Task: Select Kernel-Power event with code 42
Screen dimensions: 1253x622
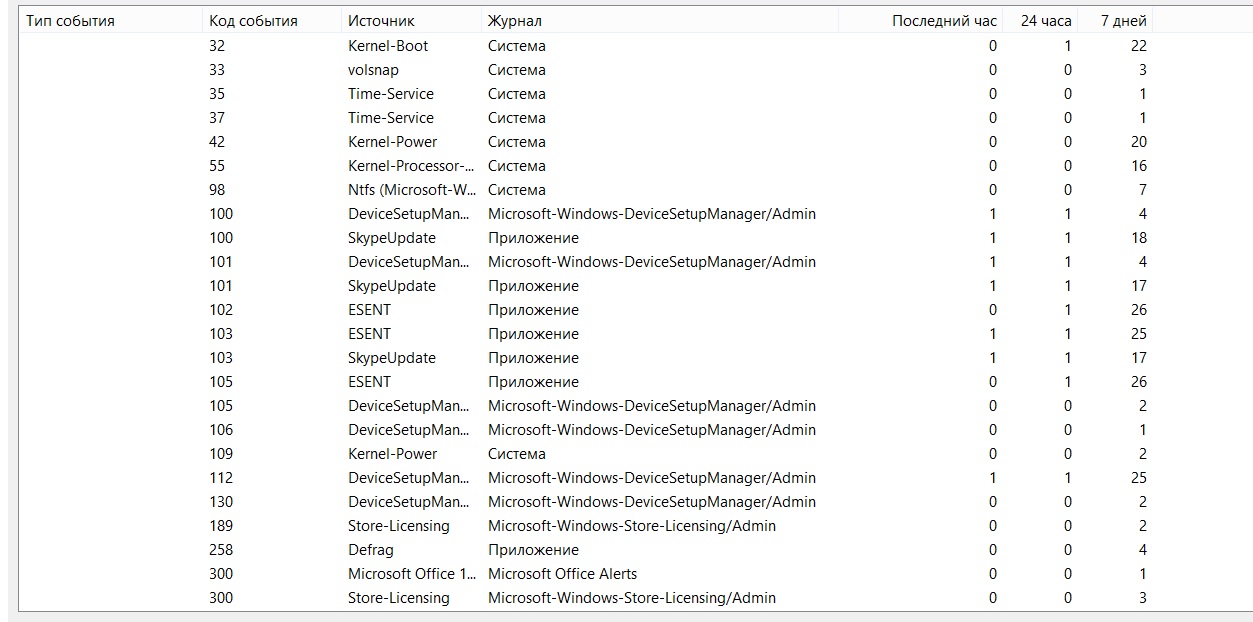Action: pyautogui.click(x=392, y=142)
